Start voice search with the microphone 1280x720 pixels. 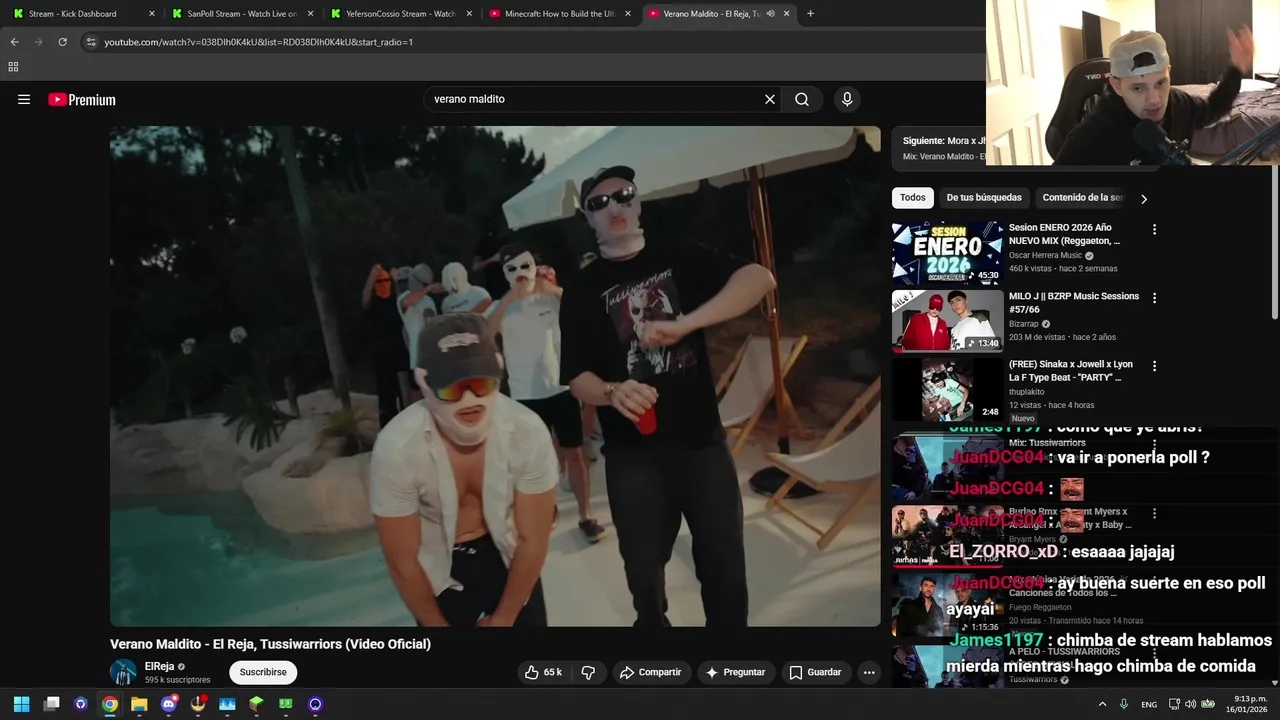[x=847, y=99]
